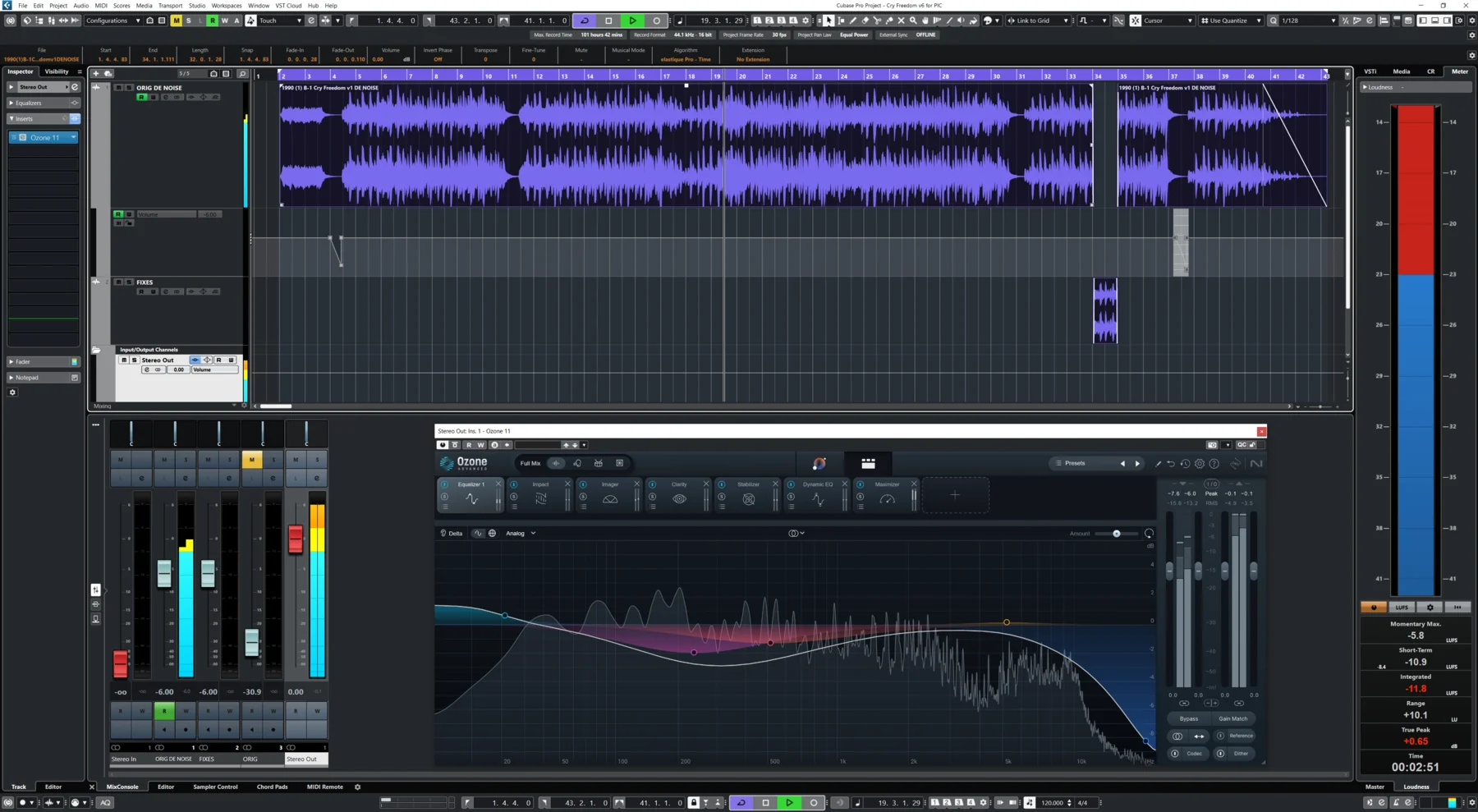1478x812 pixels.
Task: Toggle Maximizer module power button
Action: pyautogui.click(x=861, y=484)
